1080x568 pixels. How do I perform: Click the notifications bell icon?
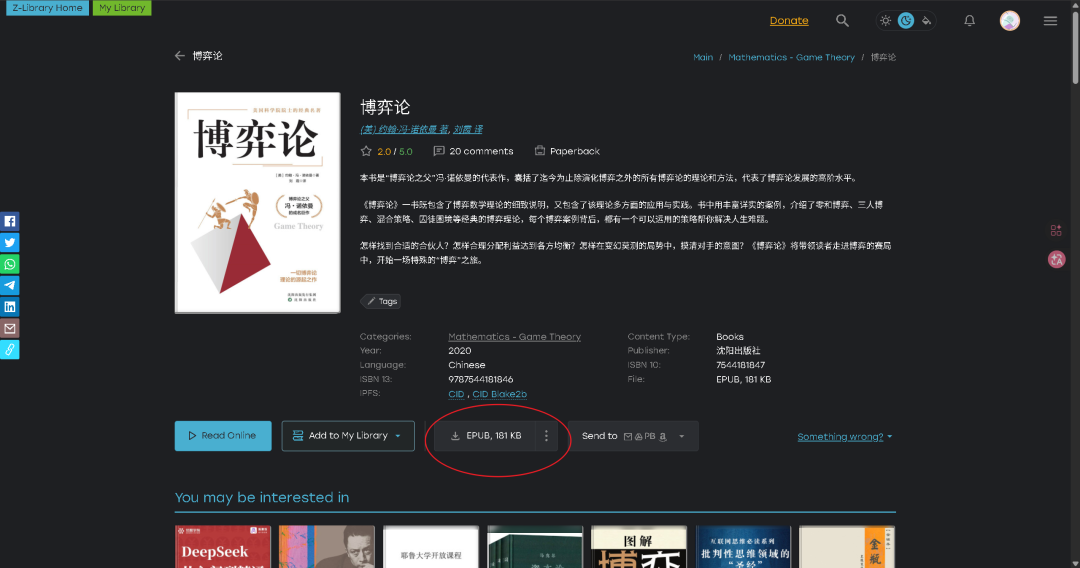point(969,21)
